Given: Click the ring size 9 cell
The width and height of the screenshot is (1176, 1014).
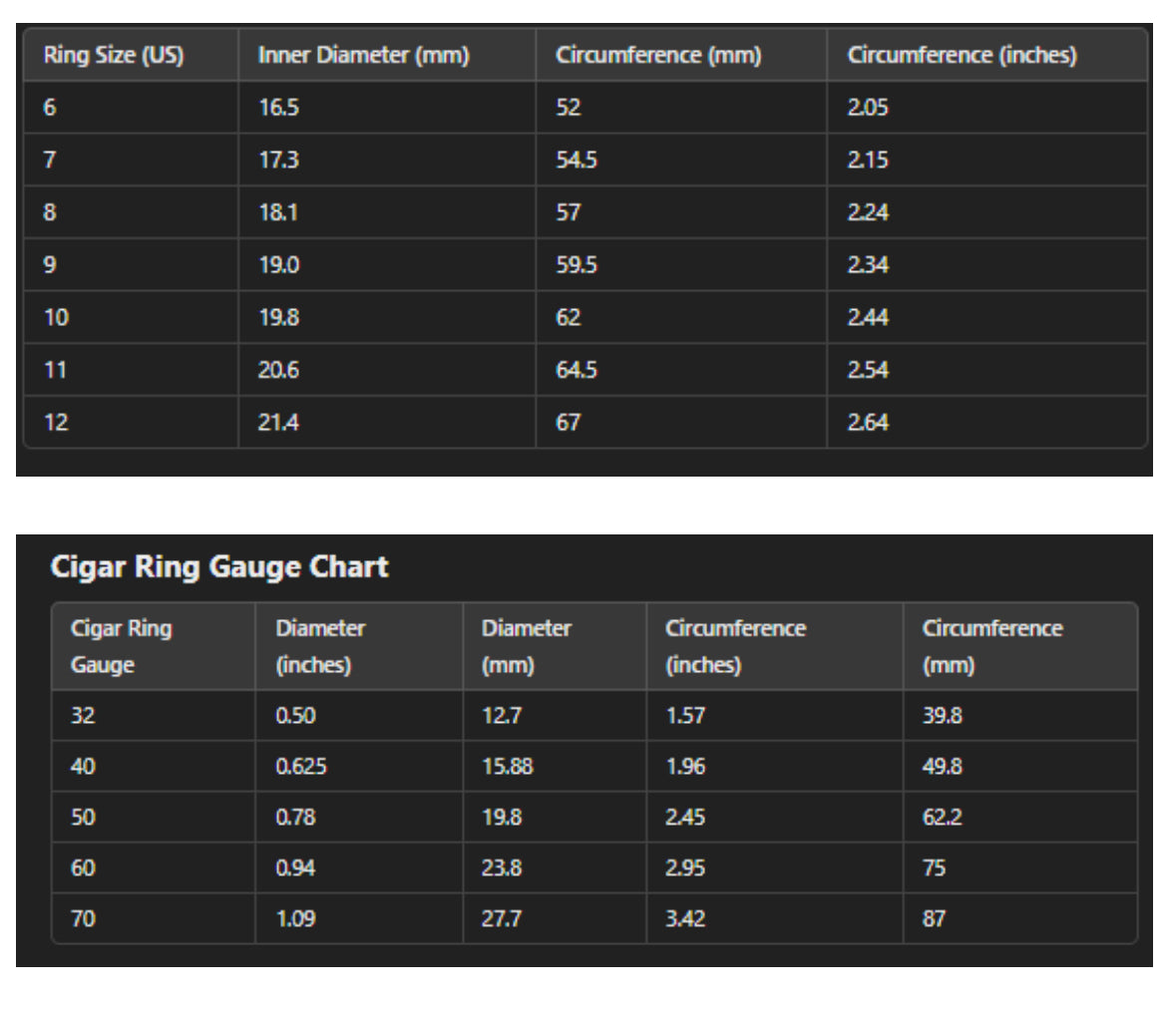Looking at the screenshot, I should pos(50,265).
